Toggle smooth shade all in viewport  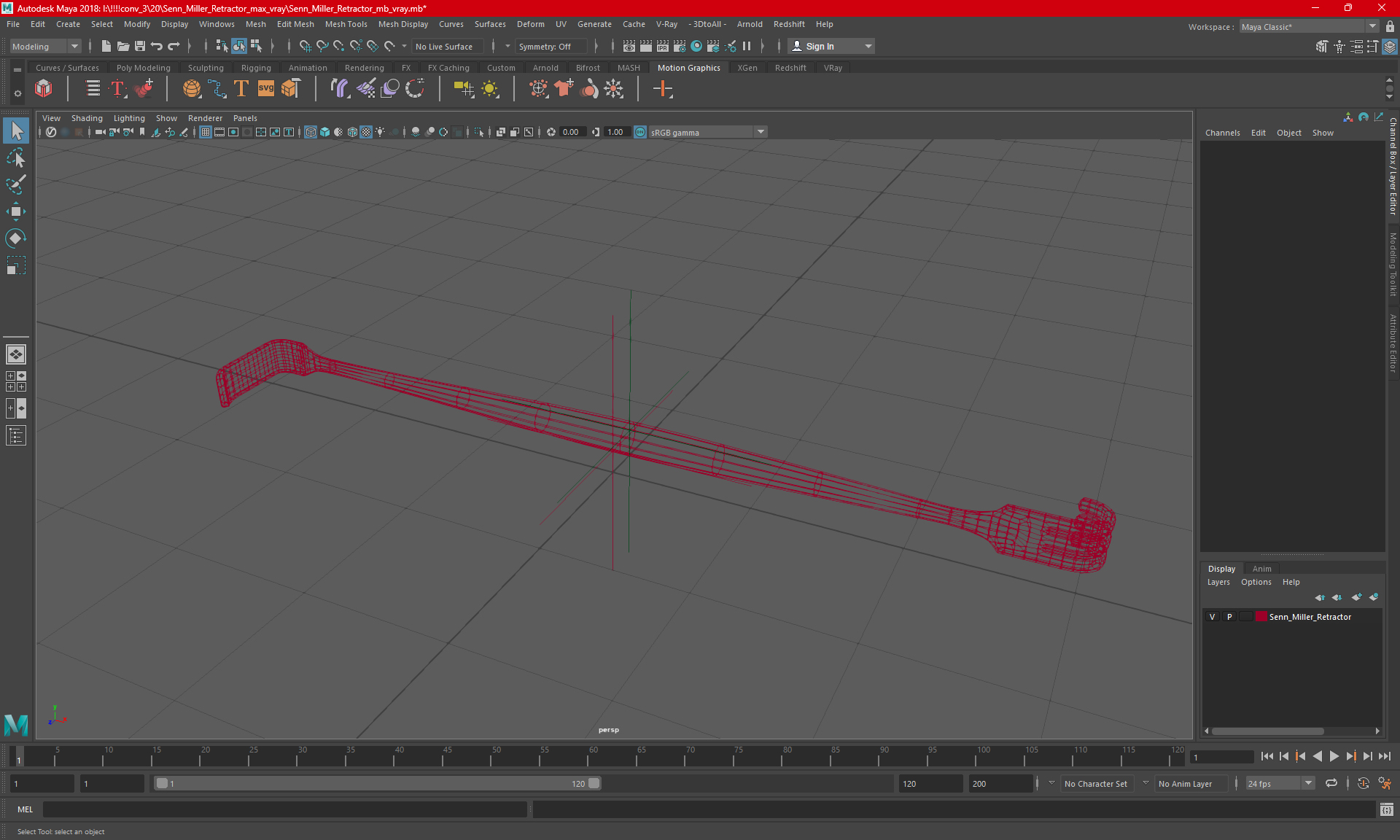325,132
